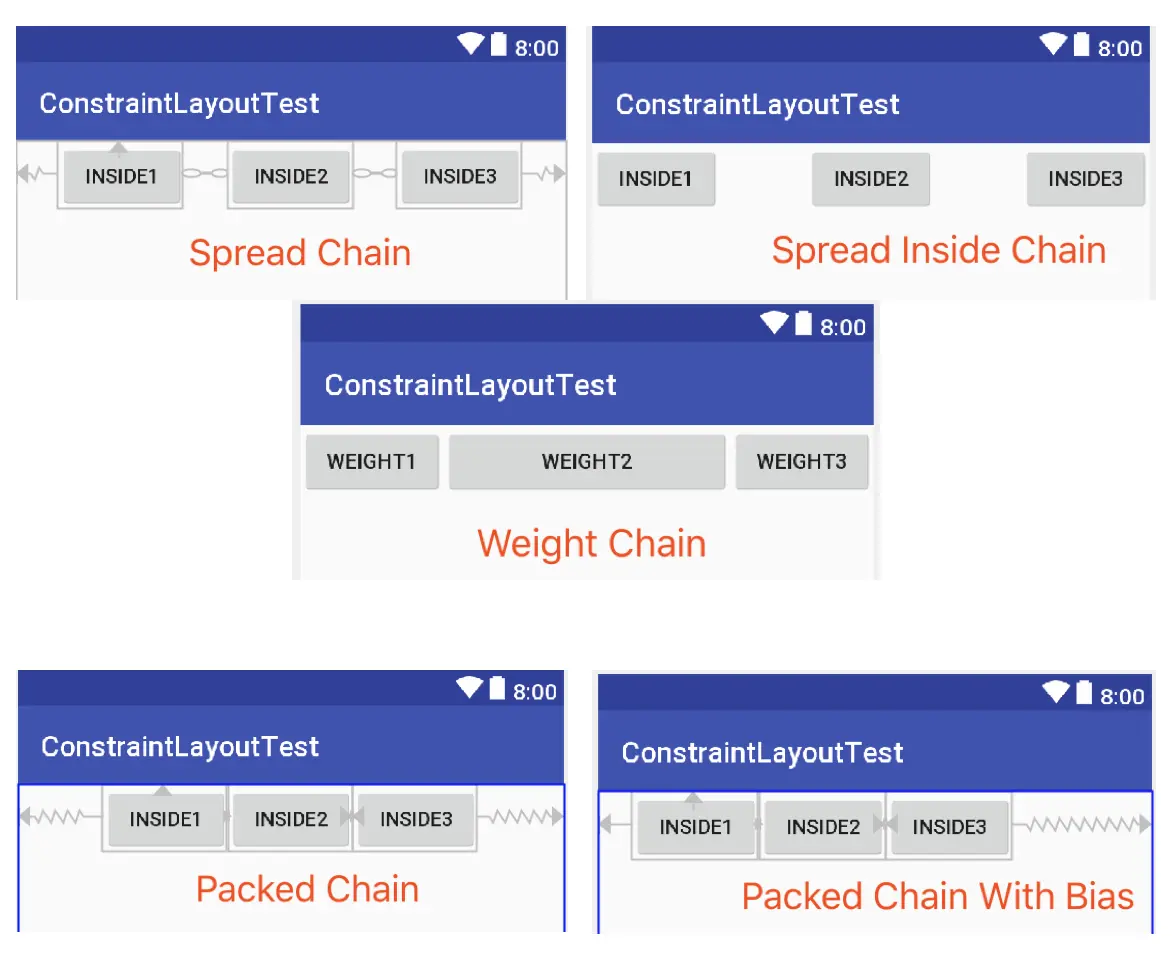Click the orange "Packed Chain With Bias" label
Image resolution: width=1176 pixels, height=958 pixels.
point(937,896)
